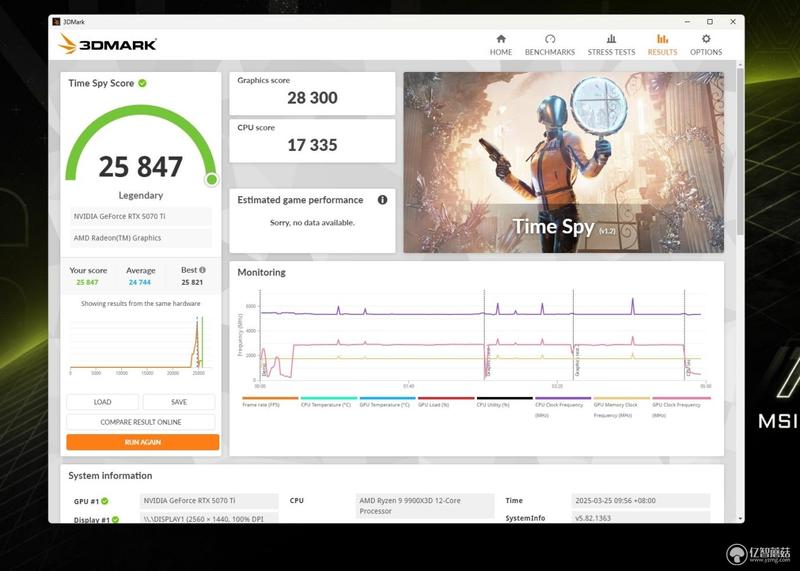800x571 pixels.
Task: Open the OPTIONS tab
Action: coord(706,45)
